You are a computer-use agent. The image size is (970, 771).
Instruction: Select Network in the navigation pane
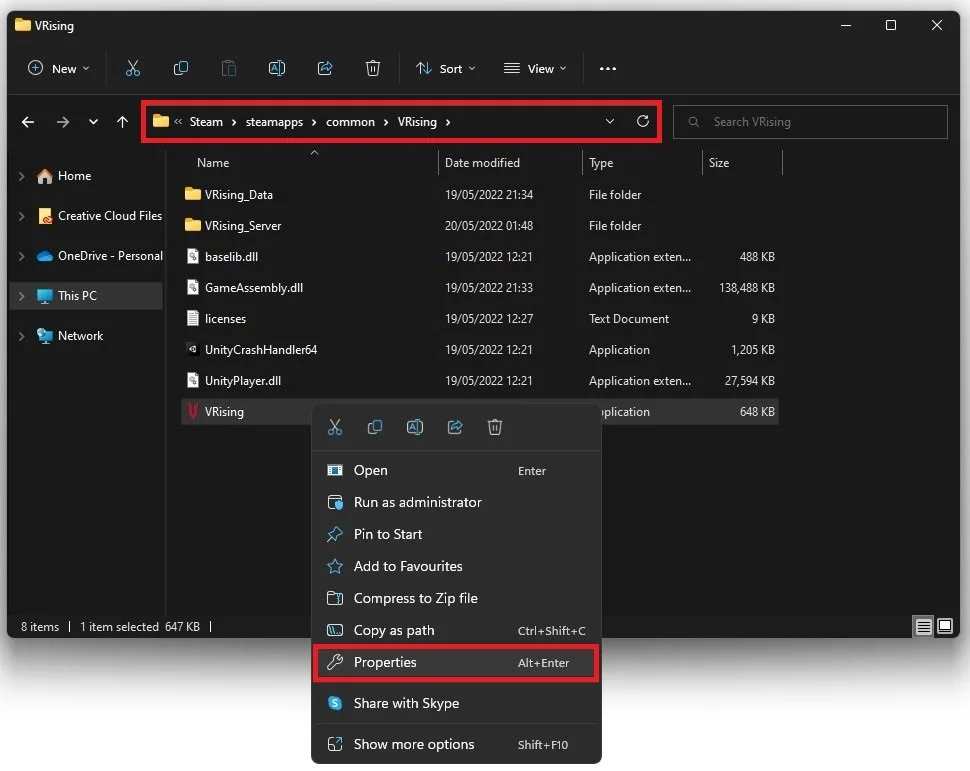87,336
